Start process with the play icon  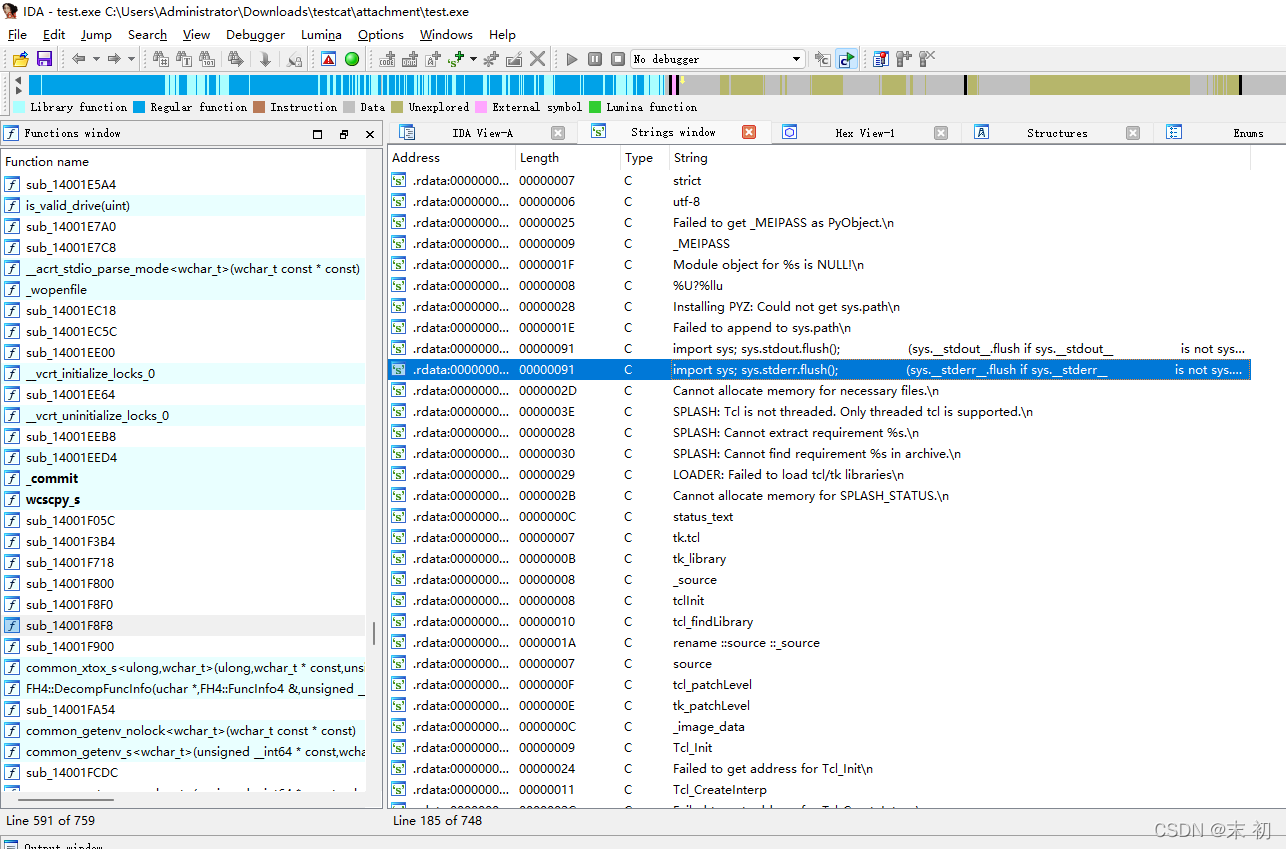click(572, 59)
